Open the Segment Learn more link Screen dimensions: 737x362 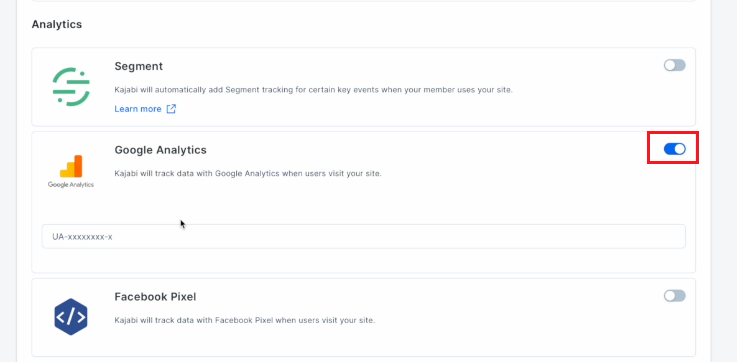pyautogui.click(x=138, y=109)
